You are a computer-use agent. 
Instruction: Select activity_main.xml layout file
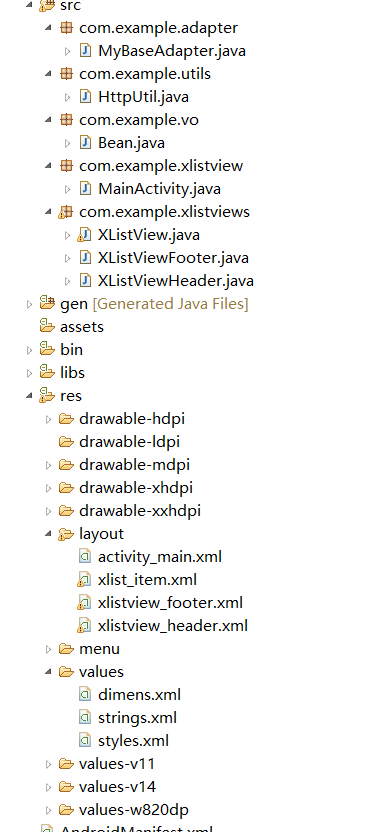[x=160, y=557]
